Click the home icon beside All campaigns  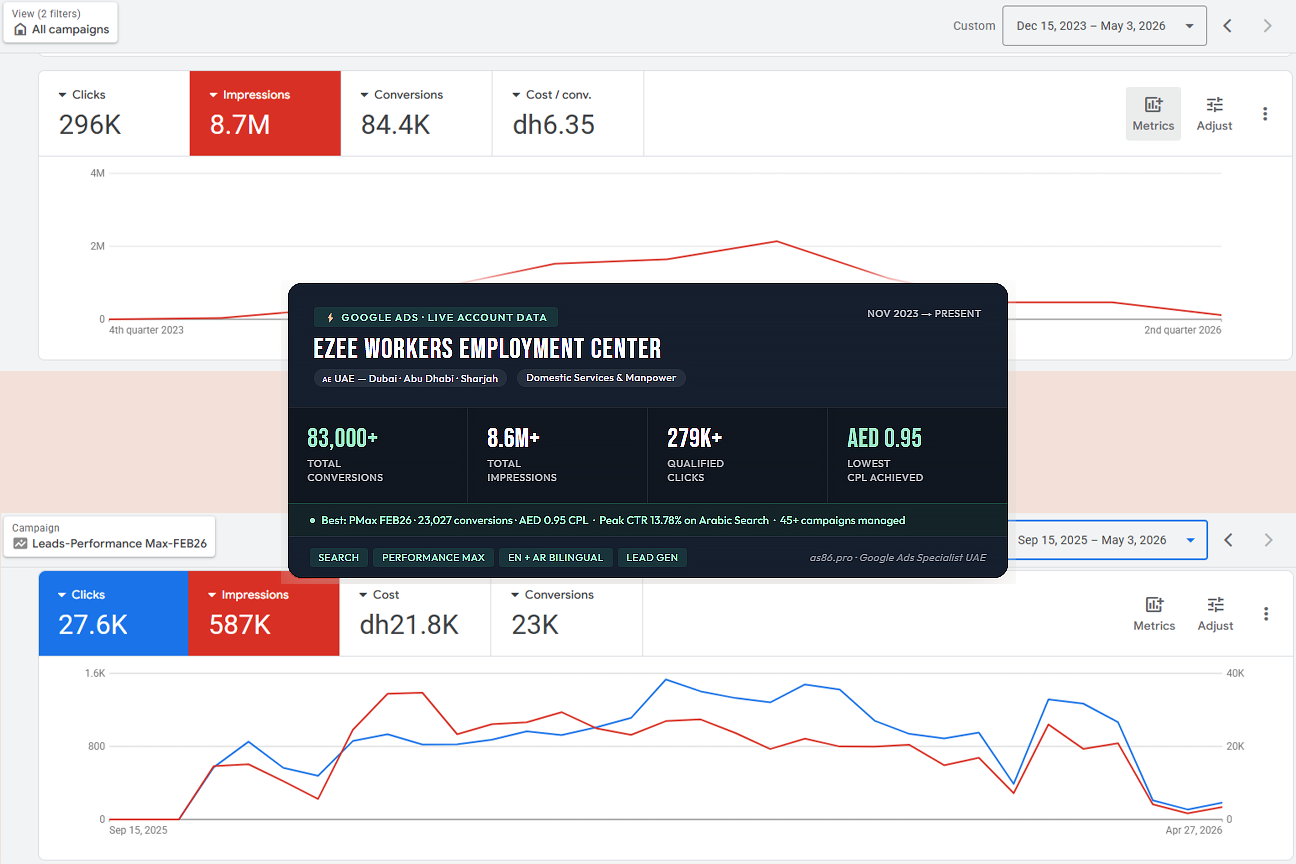20,30
